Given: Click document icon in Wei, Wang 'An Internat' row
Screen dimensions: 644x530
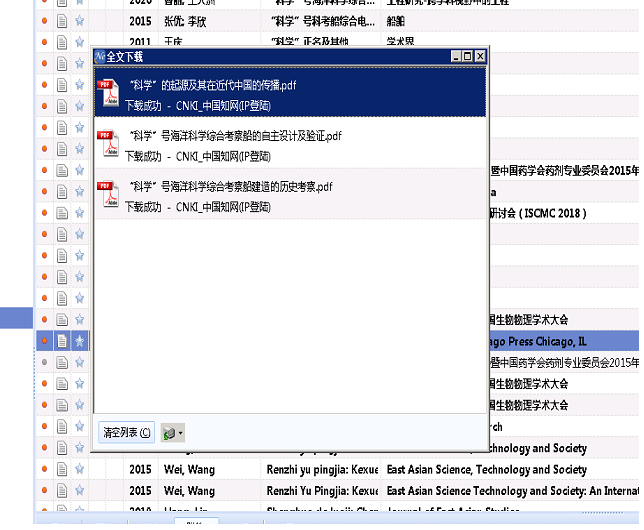Looking at the screenshot, I should (62, 491).
